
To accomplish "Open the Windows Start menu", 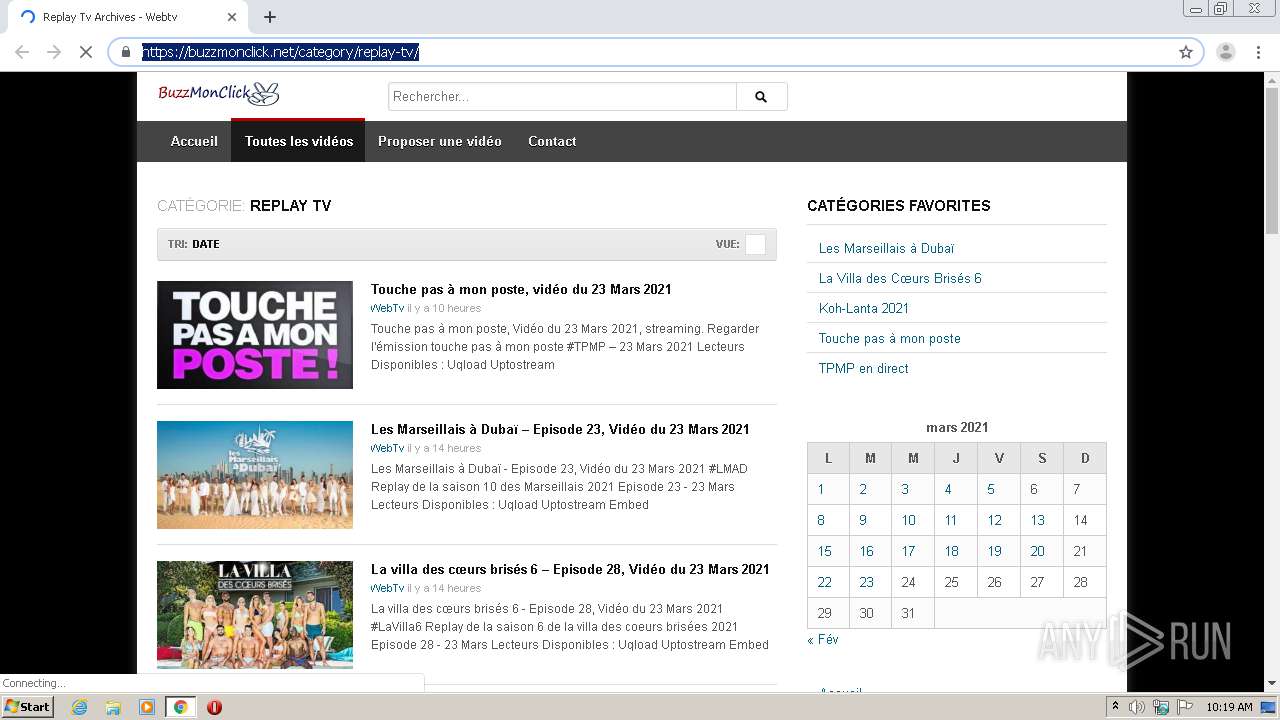I will pos(28,706).
